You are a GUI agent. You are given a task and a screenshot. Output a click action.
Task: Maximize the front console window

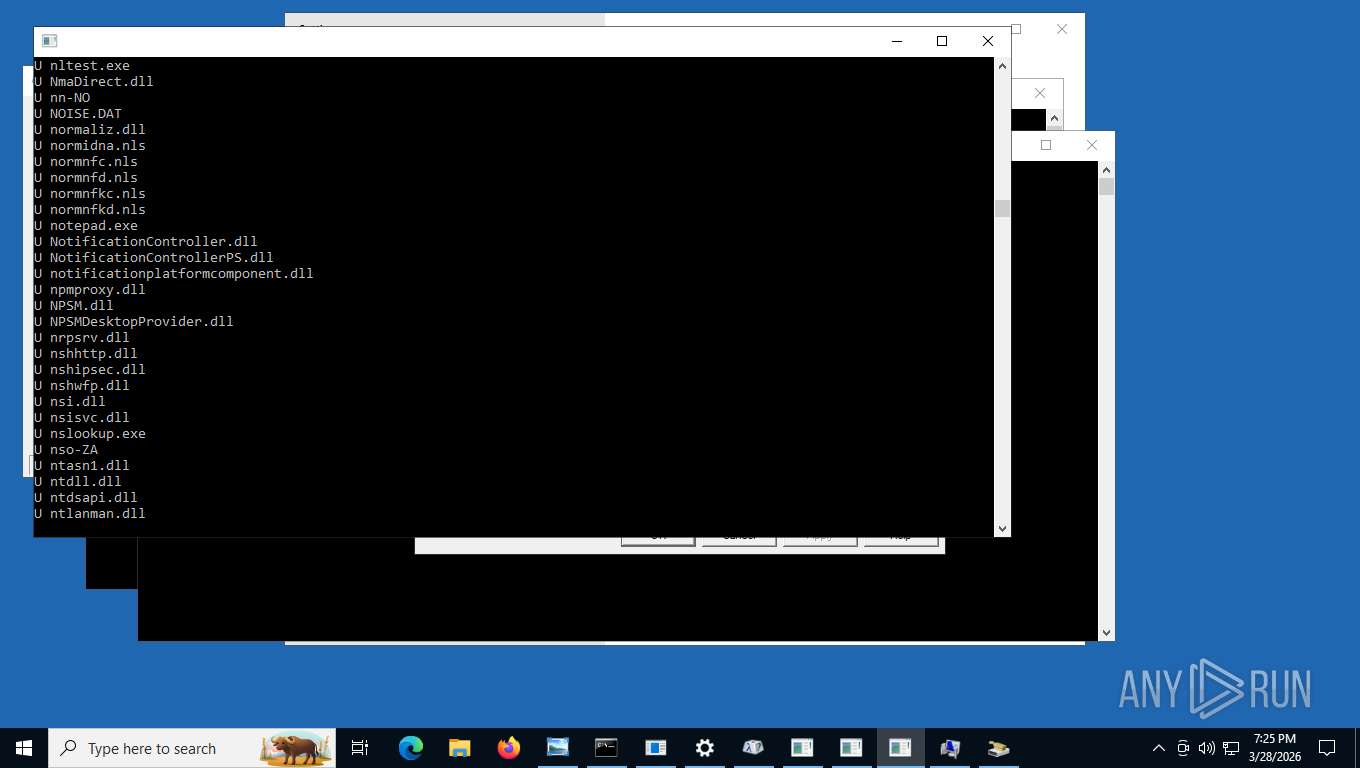point(941,41)
